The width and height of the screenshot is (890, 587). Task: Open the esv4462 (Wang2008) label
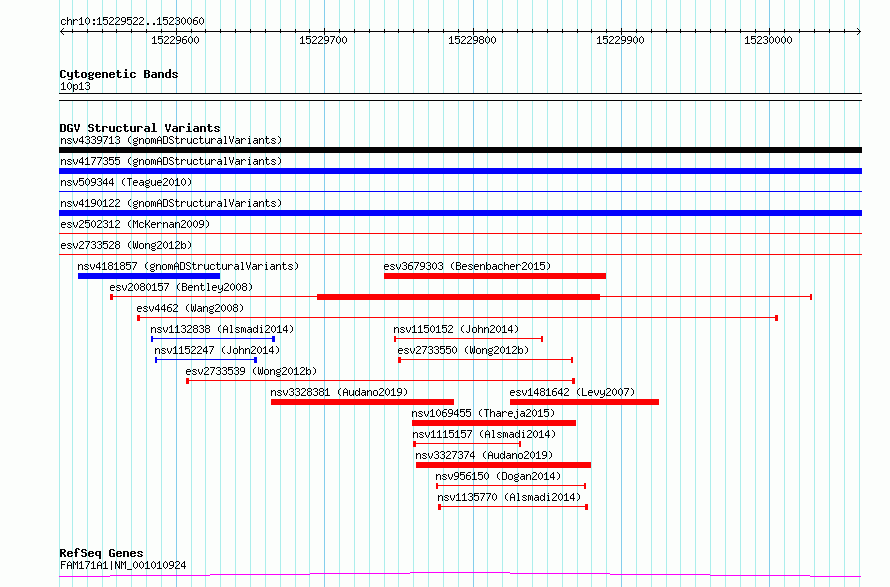pos(190,308)
